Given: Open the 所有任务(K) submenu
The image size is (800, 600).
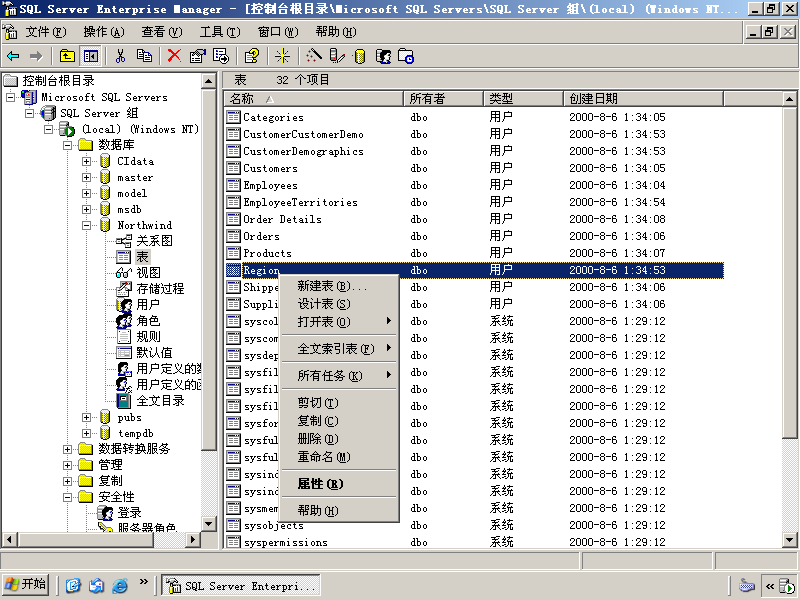Looking at the screenshot, I should pyautogui.click(x=339, y=376).
